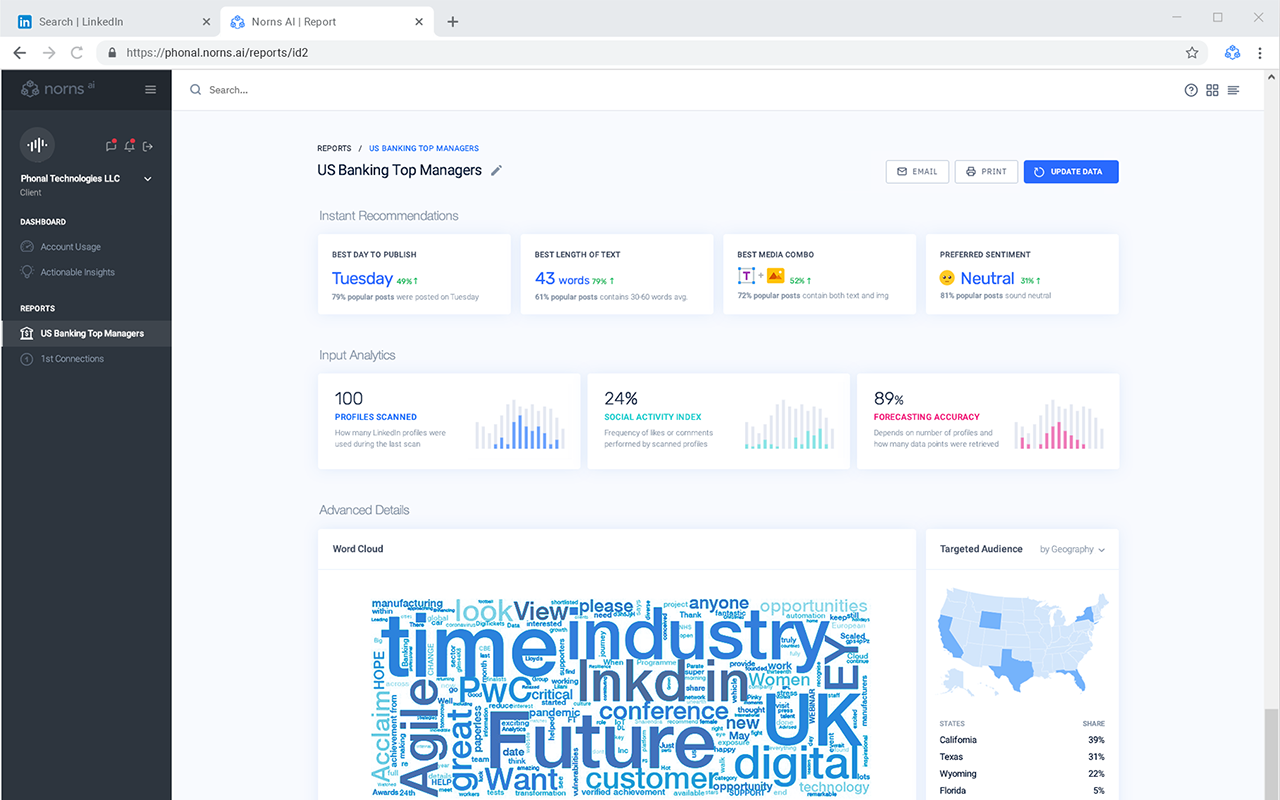Image resolution: width=1280 pixels, height=800 pixels.
Task: Click the Texas row in states table
Action: (x=1022, y=757)
